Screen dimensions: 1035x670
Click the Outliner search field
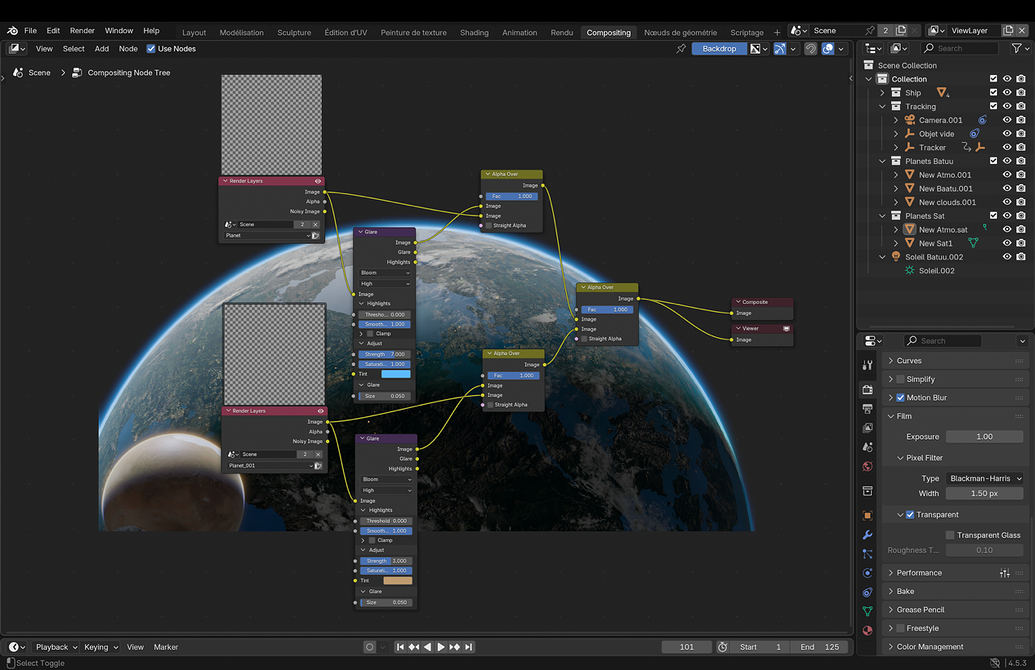coord(960,48)
